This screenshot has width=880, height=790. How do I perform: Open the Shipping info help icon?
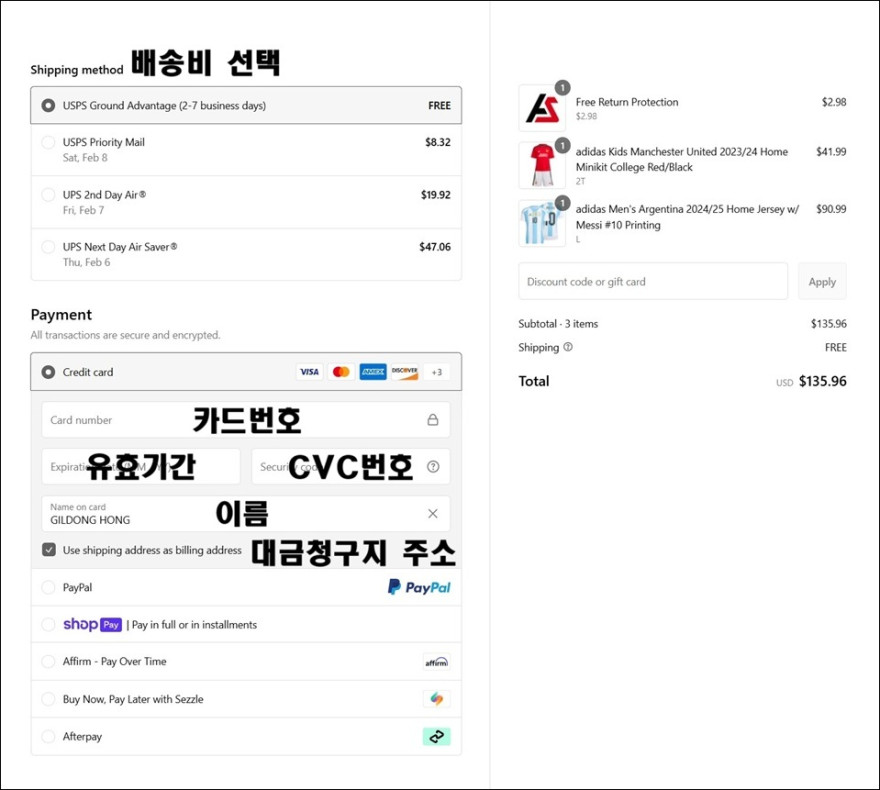[x=568, y=347]
